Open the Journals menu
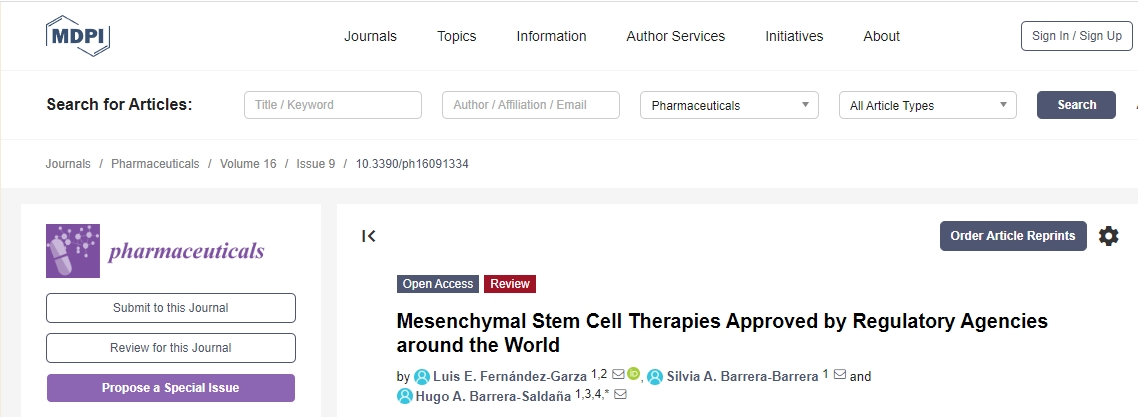Screen dimensions: 1138x417 (370, 36)
